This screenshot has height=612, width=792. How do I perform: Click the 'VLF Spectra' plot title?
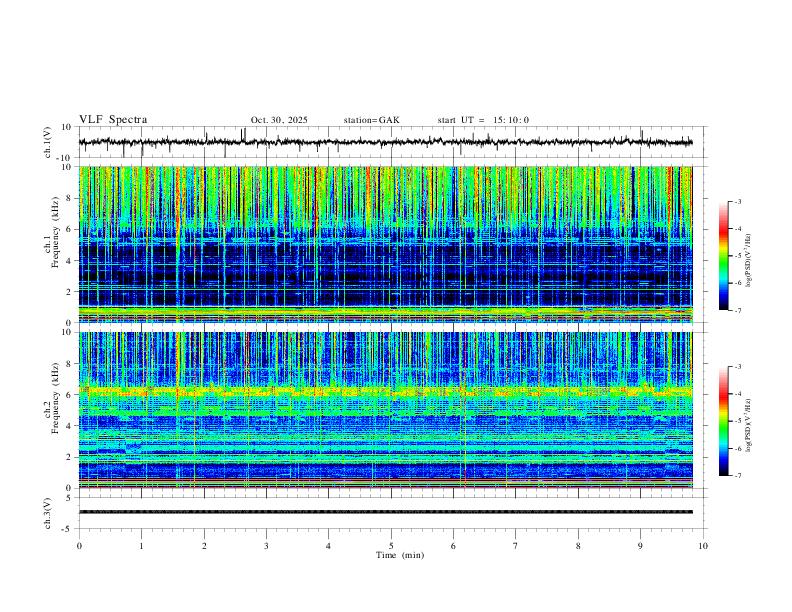pos(113,120)
